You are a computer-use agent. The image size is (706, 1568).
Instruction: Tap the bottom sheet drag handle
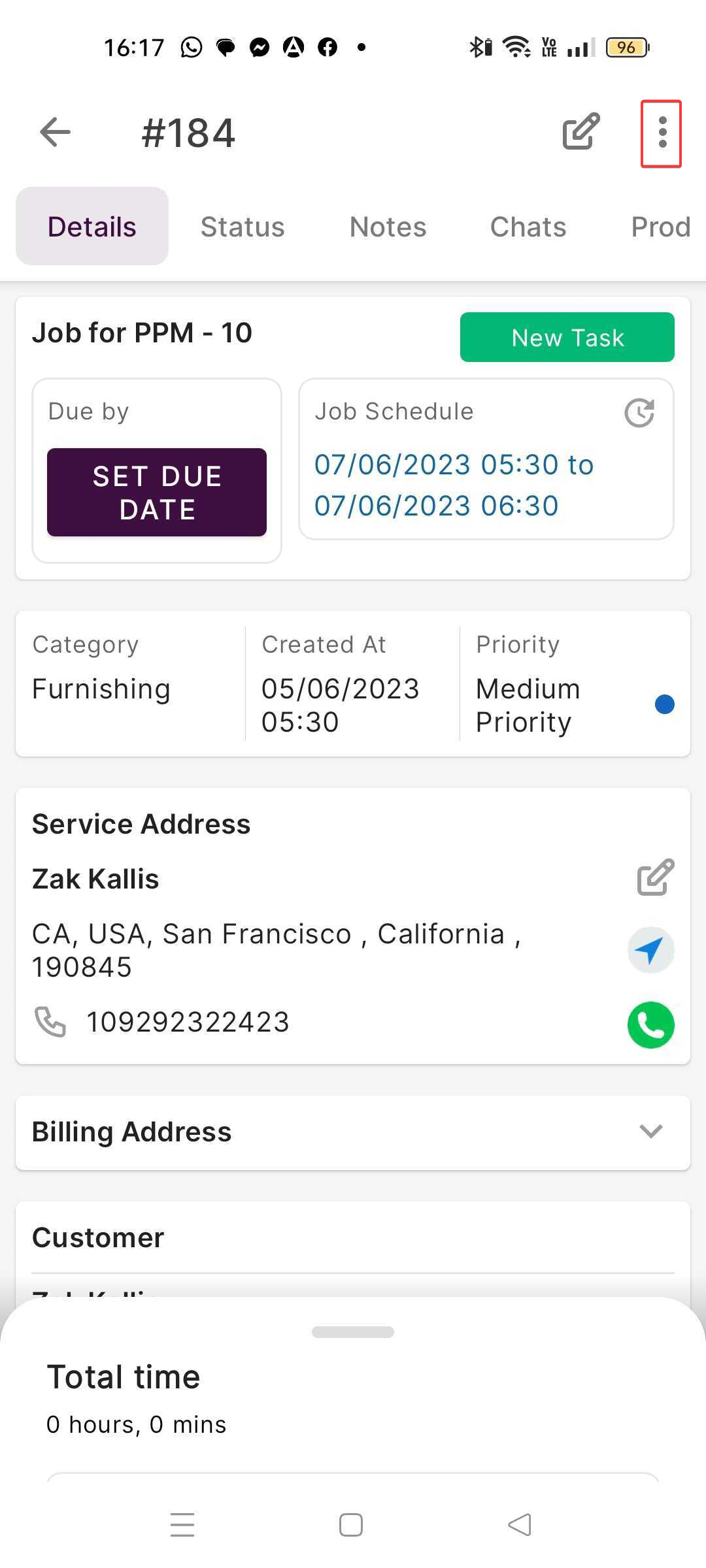353,1332
